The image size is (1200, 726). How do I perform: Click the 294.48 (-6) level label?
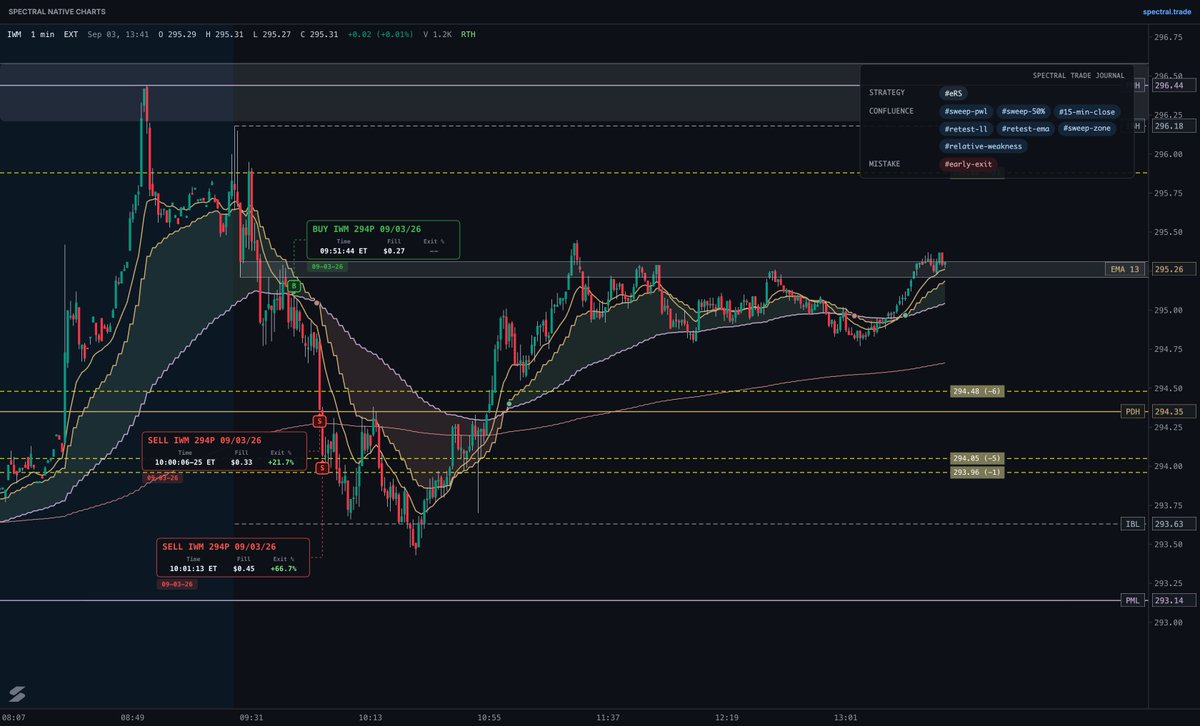click(977, 391)
